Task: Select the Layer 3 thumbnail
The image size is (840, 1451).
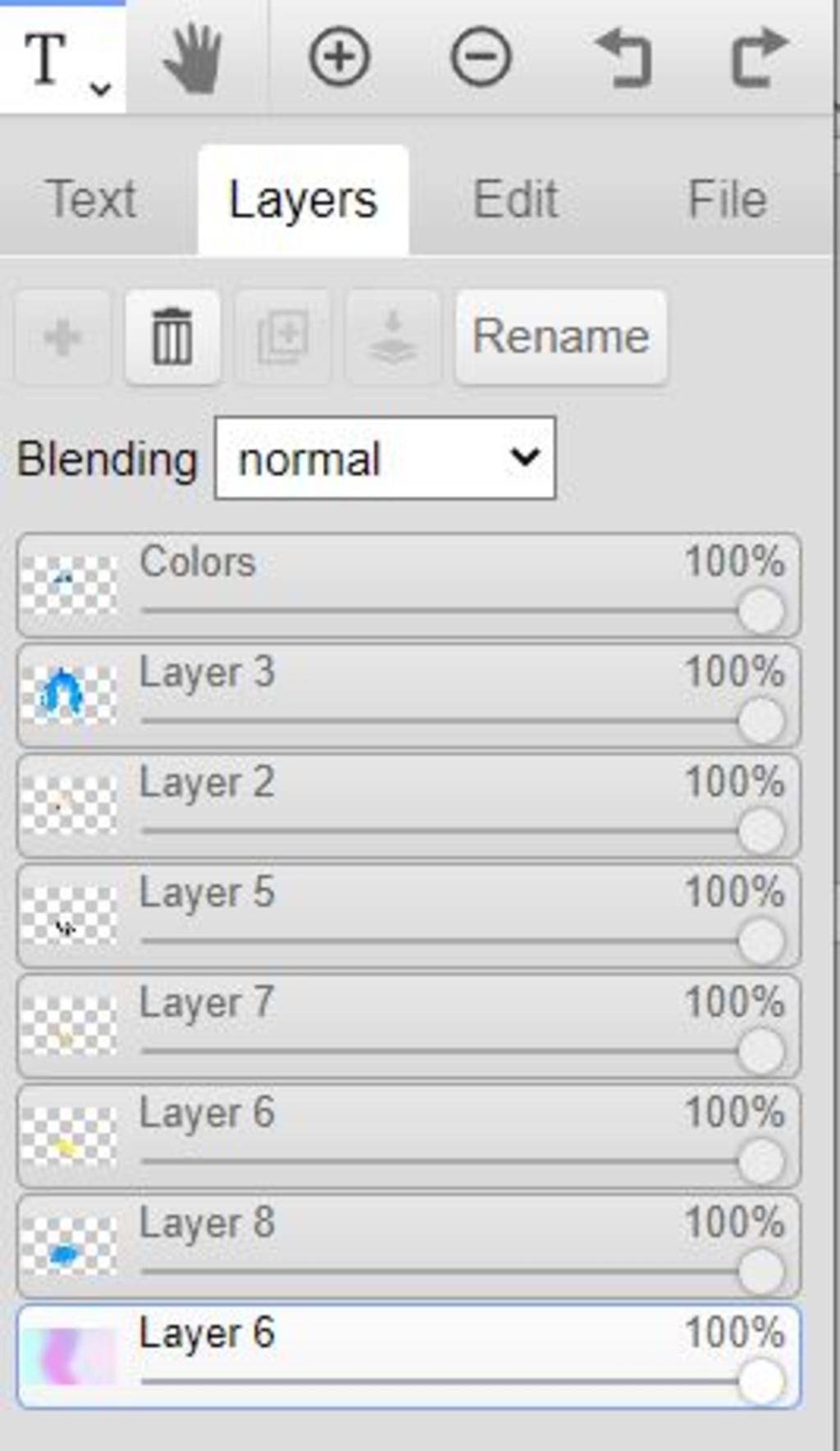Action: 68,694
